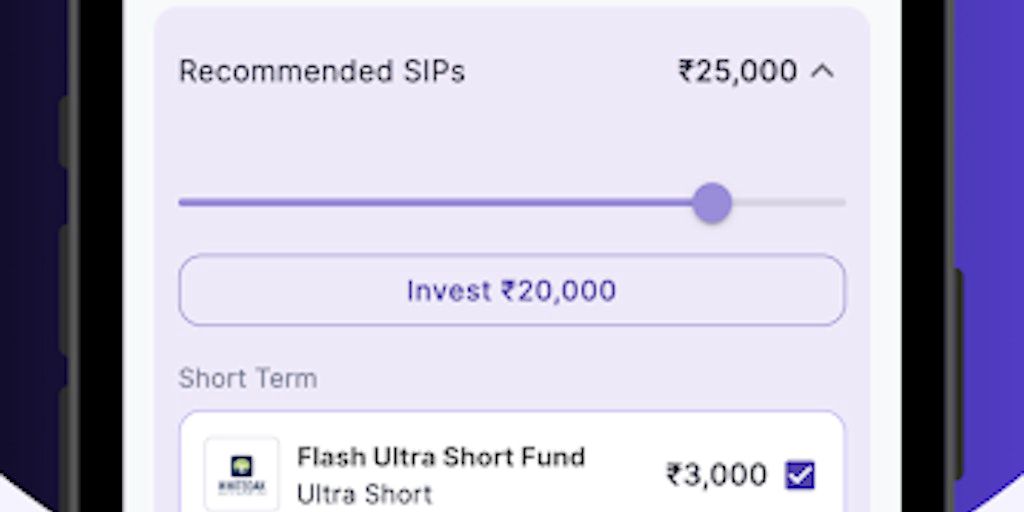Viewport: 1024px width, 512px height.
Task: Tap the Recommended SIPs heading
Action: 321,72
